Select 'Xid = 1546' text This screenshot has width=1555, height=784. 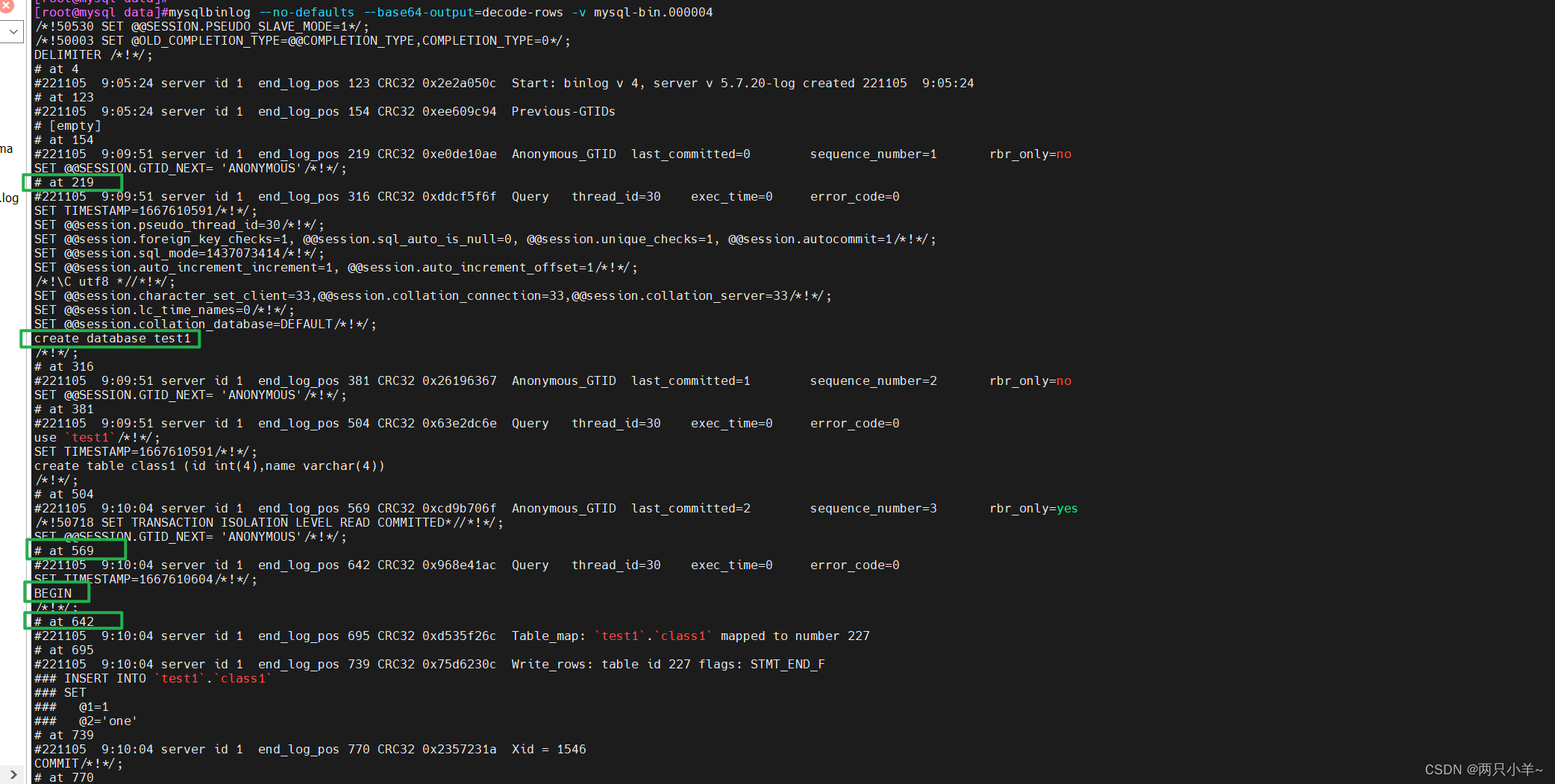[549, 750]
